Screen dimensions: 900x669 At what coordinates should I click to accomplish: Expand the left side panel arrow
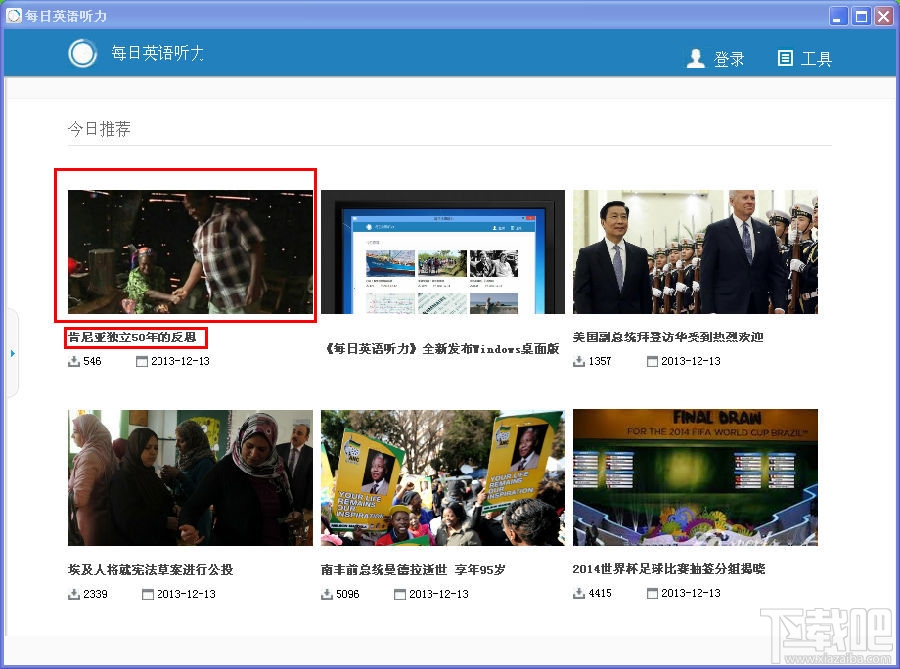(13, 353)
